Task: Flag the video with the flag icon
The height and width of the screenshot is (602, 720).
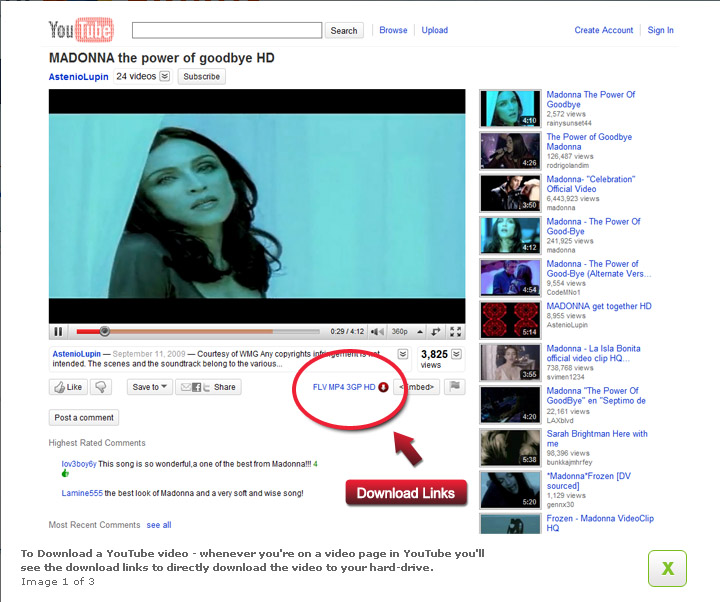Action: click(x=455, y=387)
